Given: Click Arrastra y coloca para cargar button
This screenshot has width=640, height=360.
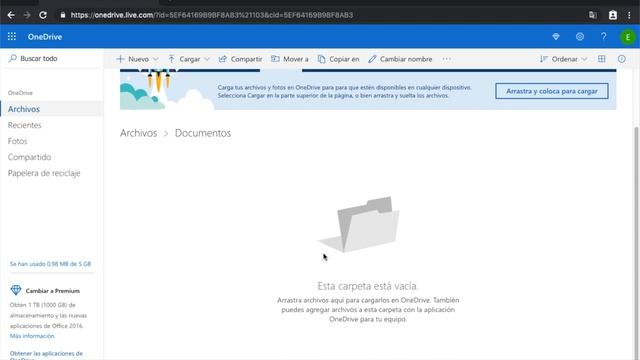Looking at the screenshot, I should click(552, 91).
